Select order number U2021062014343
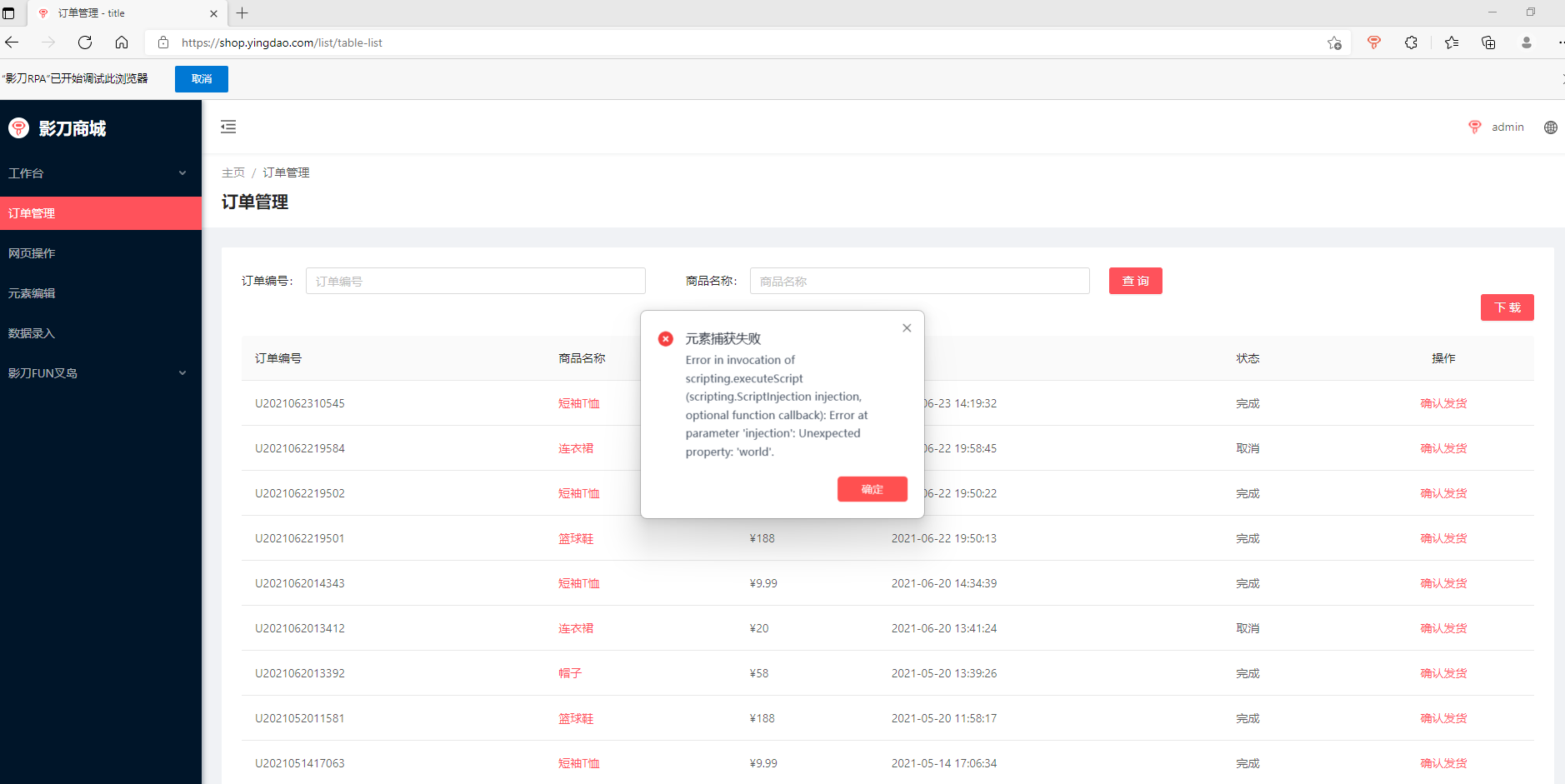 coord(300,583)
